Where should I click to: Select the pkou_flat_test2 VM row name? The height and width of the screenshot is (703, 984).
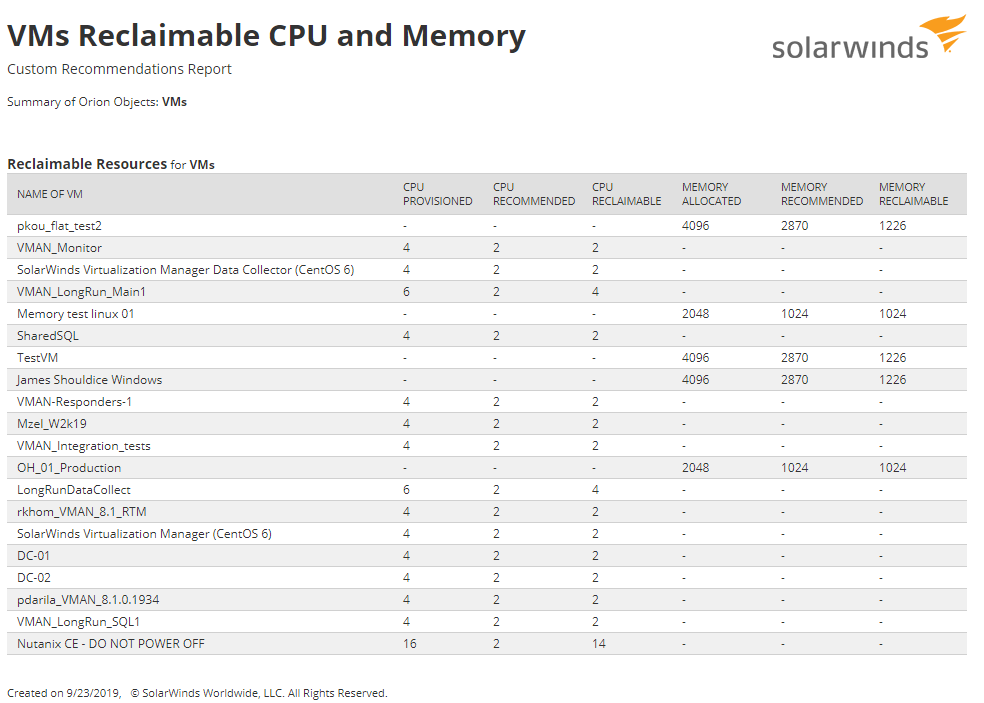tap(59, 226)
